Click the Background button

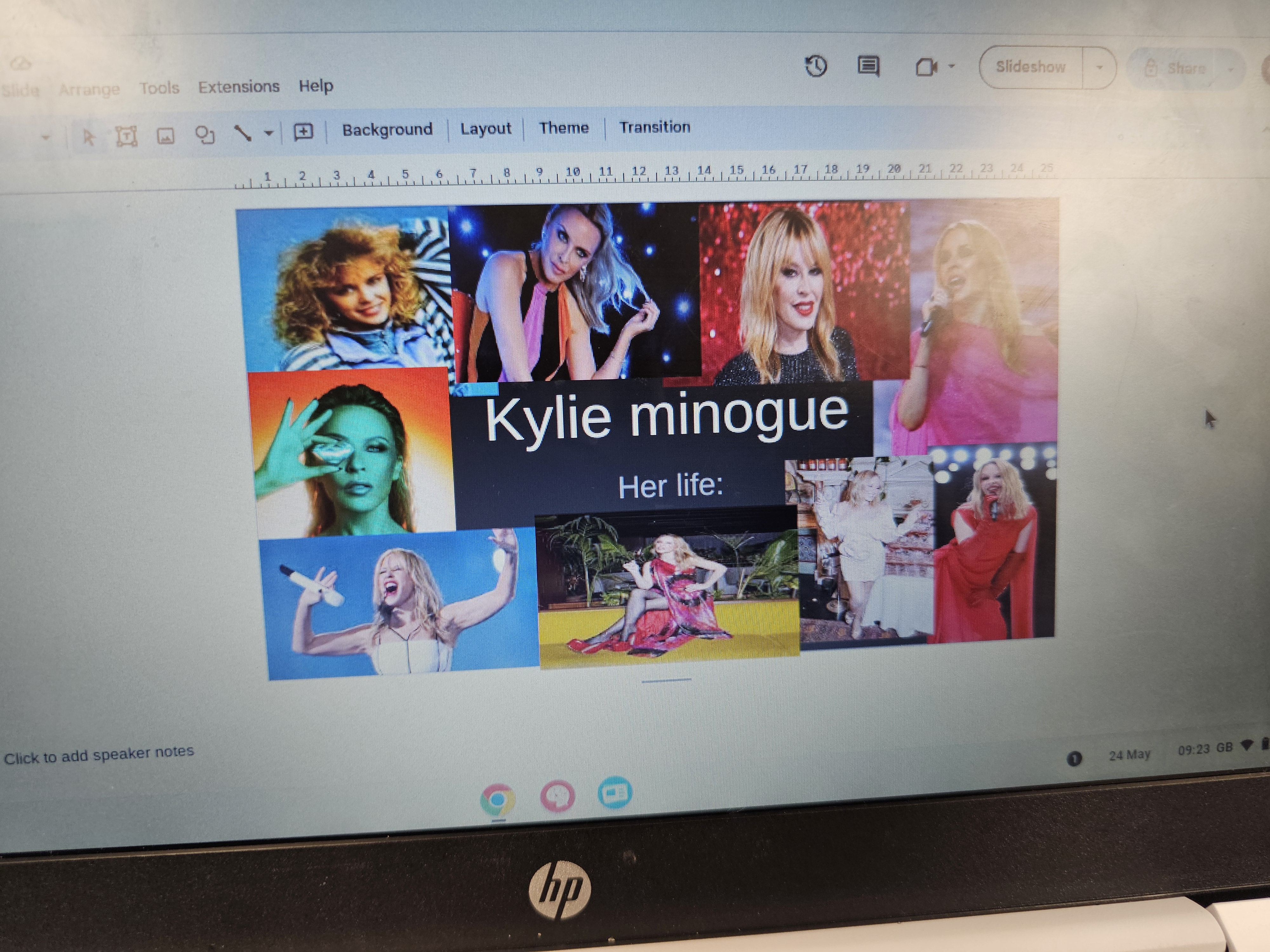[x=388, y=130]
